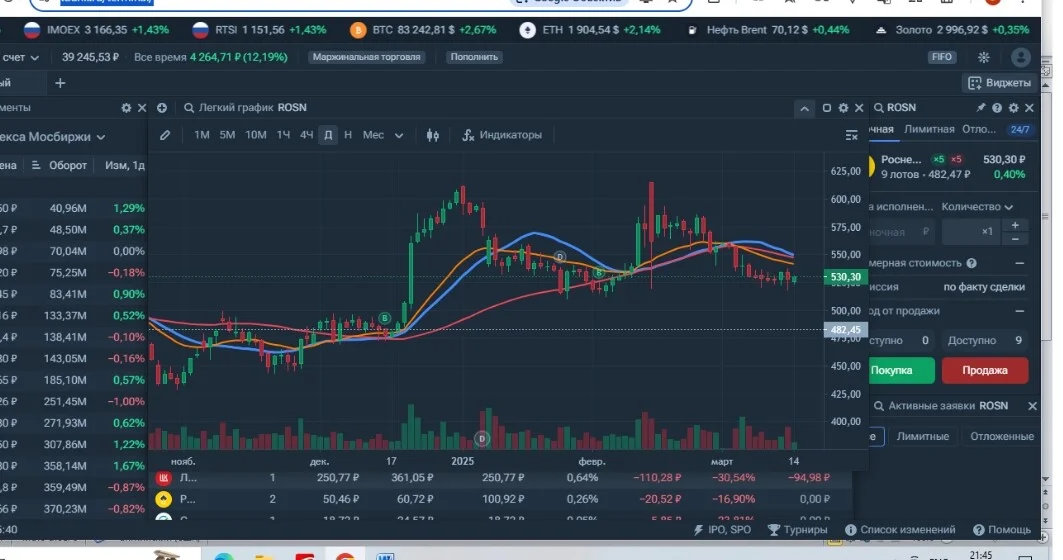Switch to the Отло... deferred order tab

[x=979, y=129]
